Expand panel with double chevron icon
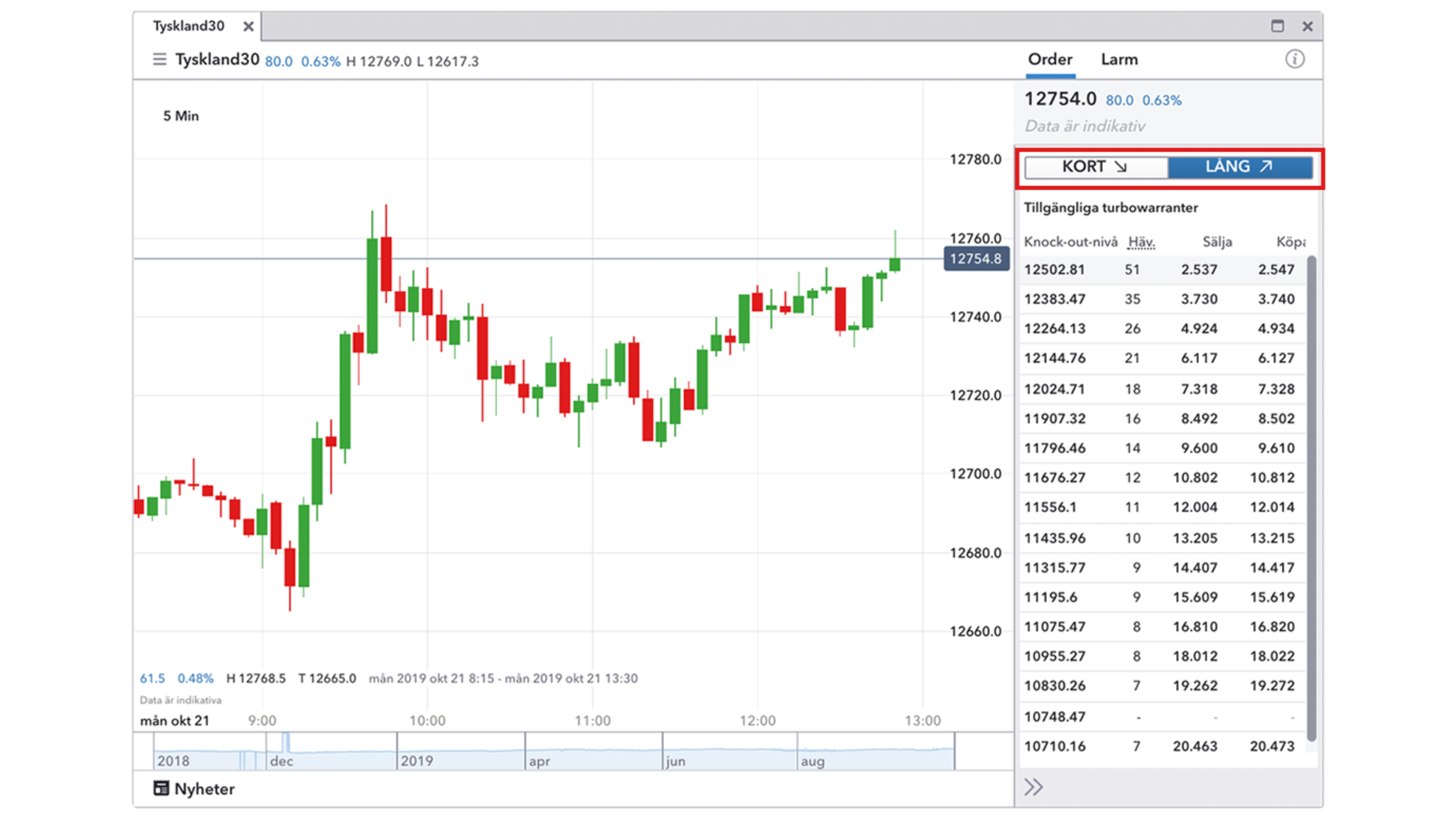 [1033, 787]
